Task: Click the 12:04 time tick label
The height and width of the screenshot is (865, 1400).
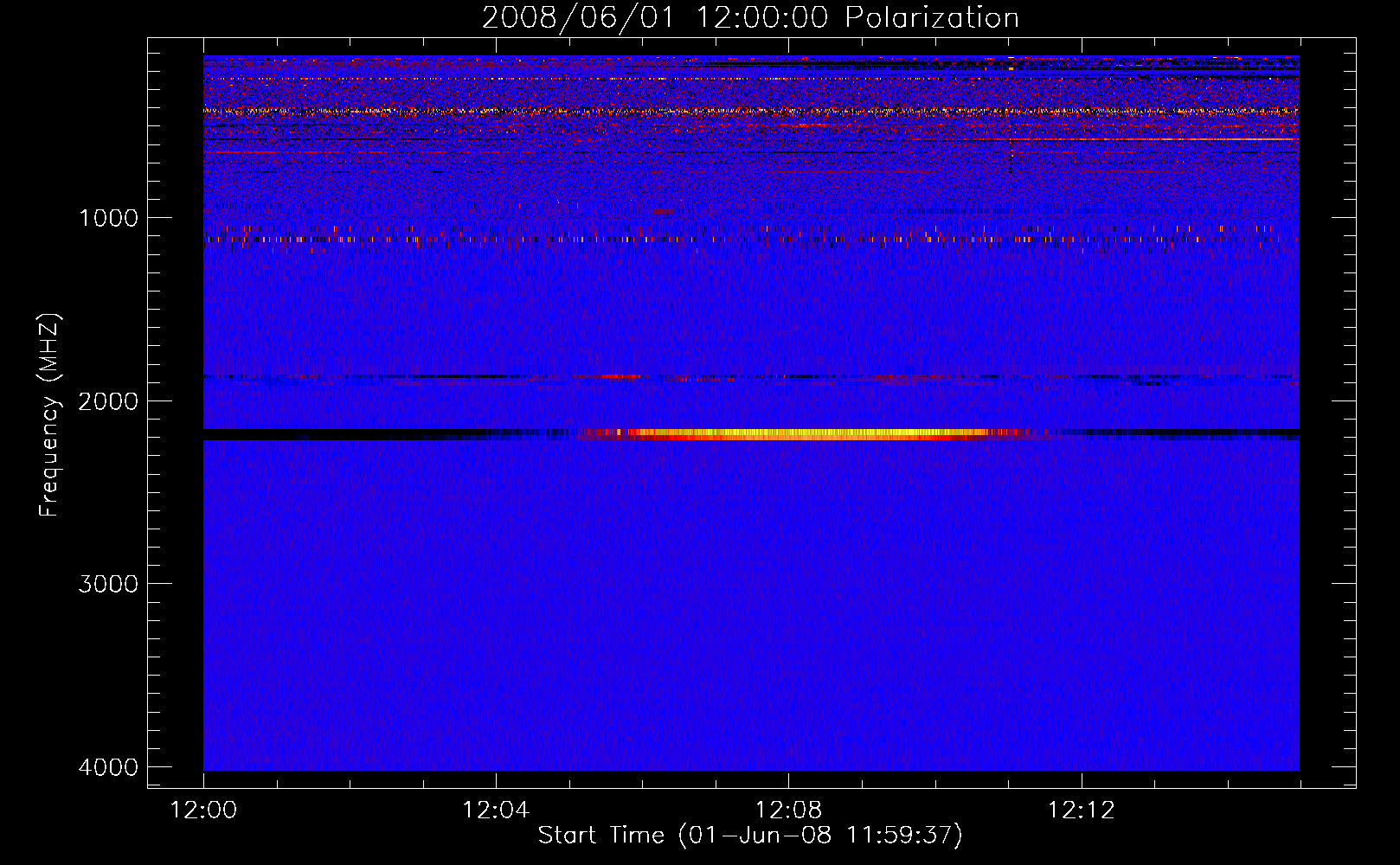Action: (x=496, y=811)
